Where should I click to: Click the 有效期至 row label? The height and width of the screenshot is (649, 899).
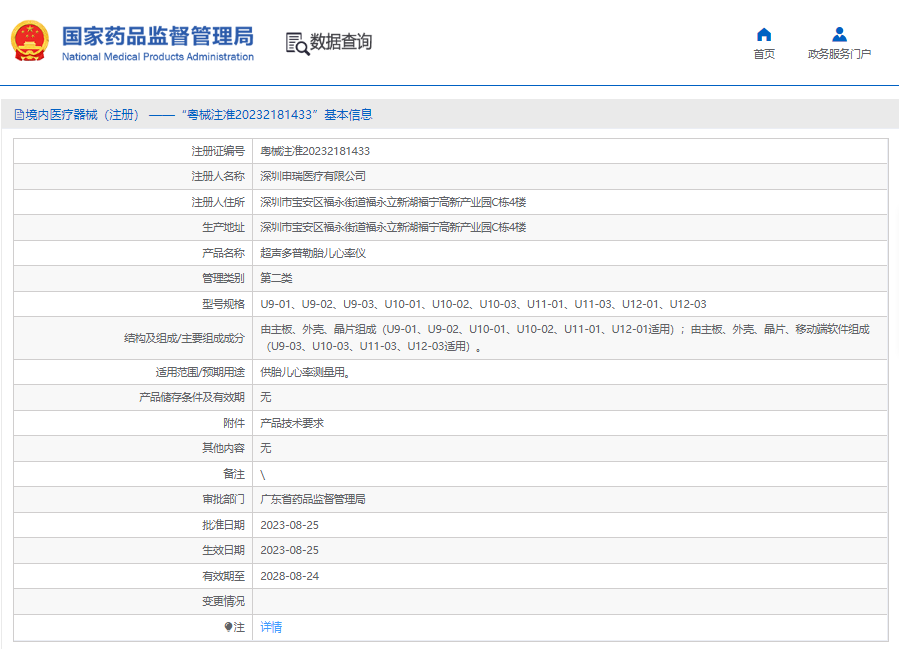tap(223, 576)
